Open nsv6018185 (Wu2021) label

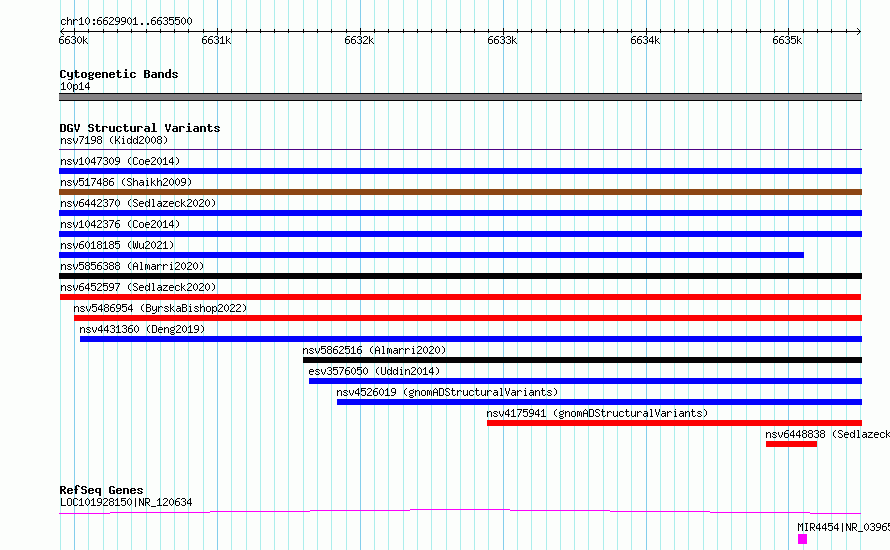coord(117,245)
